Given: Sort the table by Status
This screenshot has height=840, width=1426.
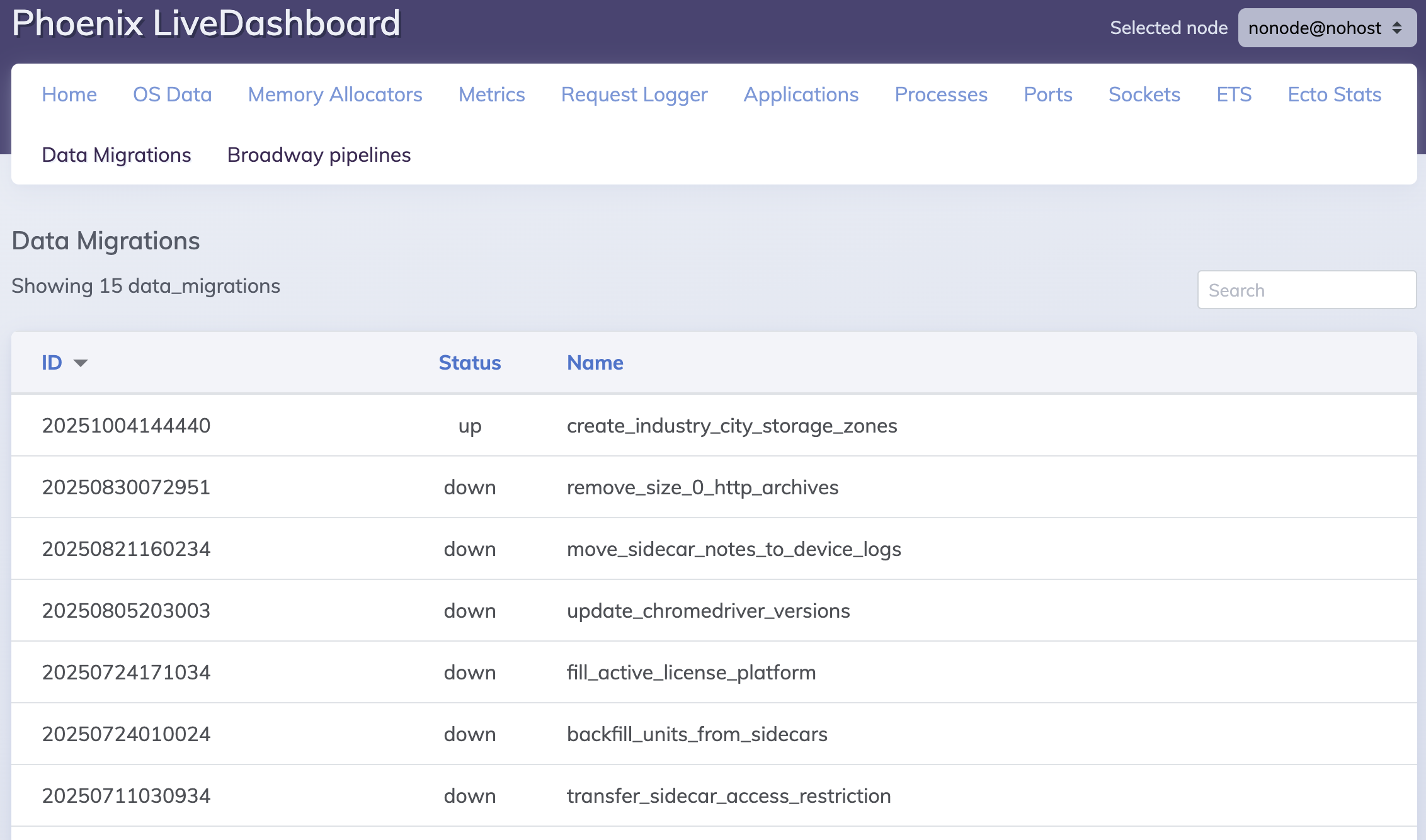Looking at the screenshot, I should [470, 362].
